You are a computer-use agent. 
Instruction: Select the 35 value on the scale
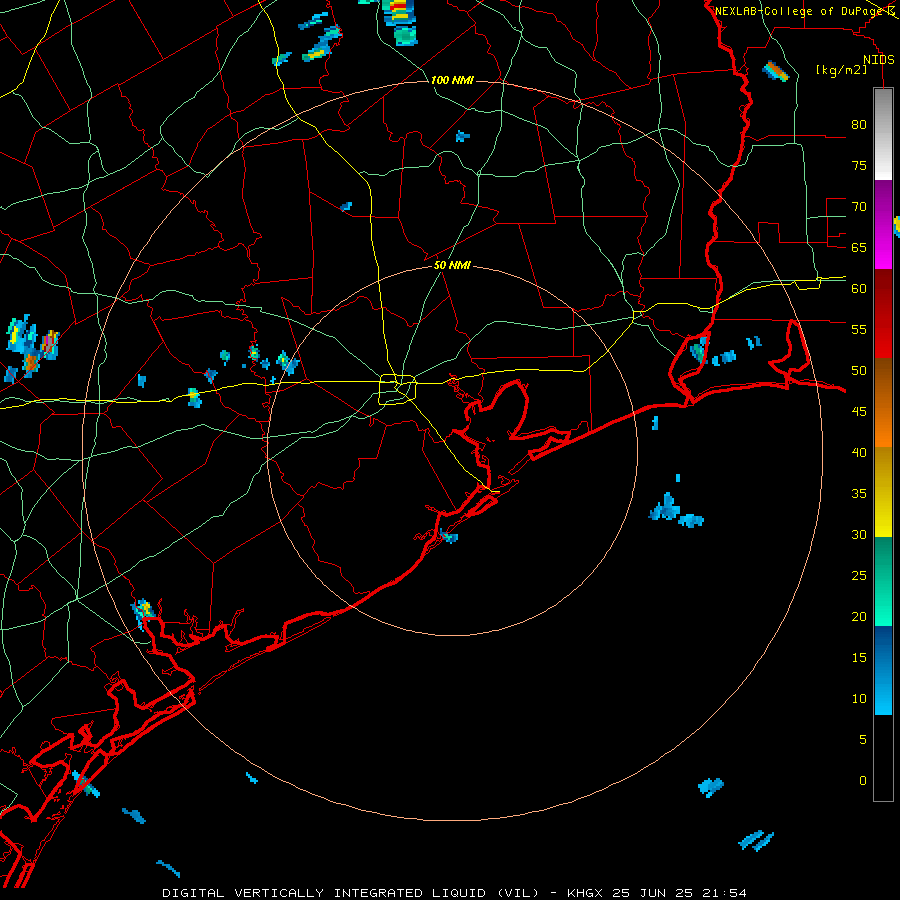click(x=859, y=494)
